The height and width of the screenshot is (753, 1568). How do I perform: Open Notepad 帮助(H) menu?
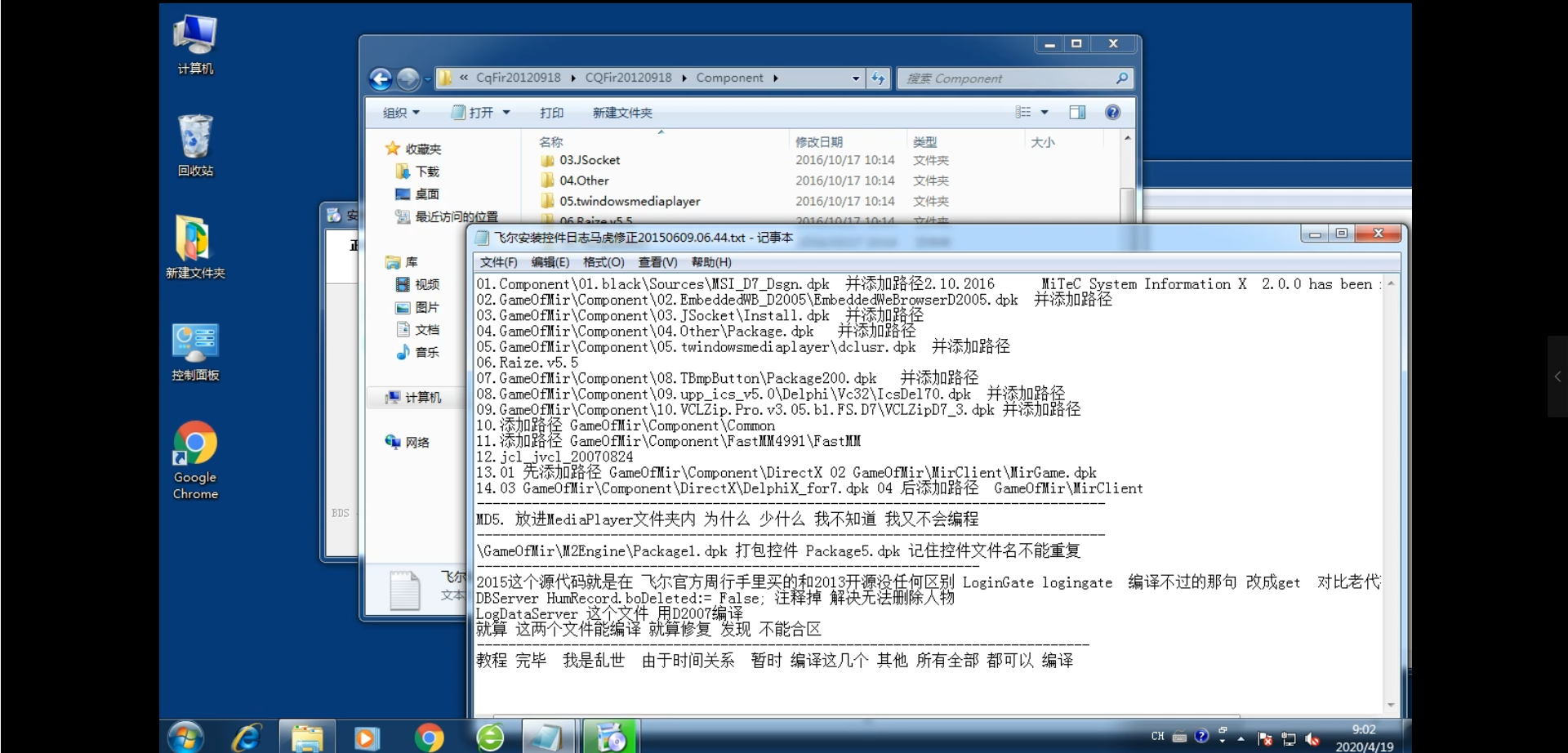pyautogui.click(x=711, y=262)
